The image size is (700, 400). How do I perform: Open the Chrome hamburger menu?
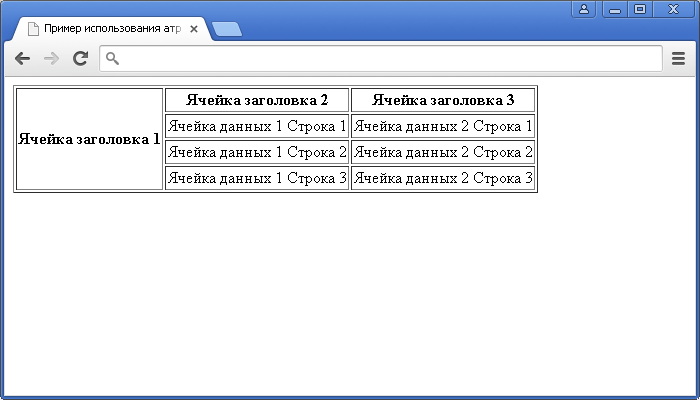point(678,59)
